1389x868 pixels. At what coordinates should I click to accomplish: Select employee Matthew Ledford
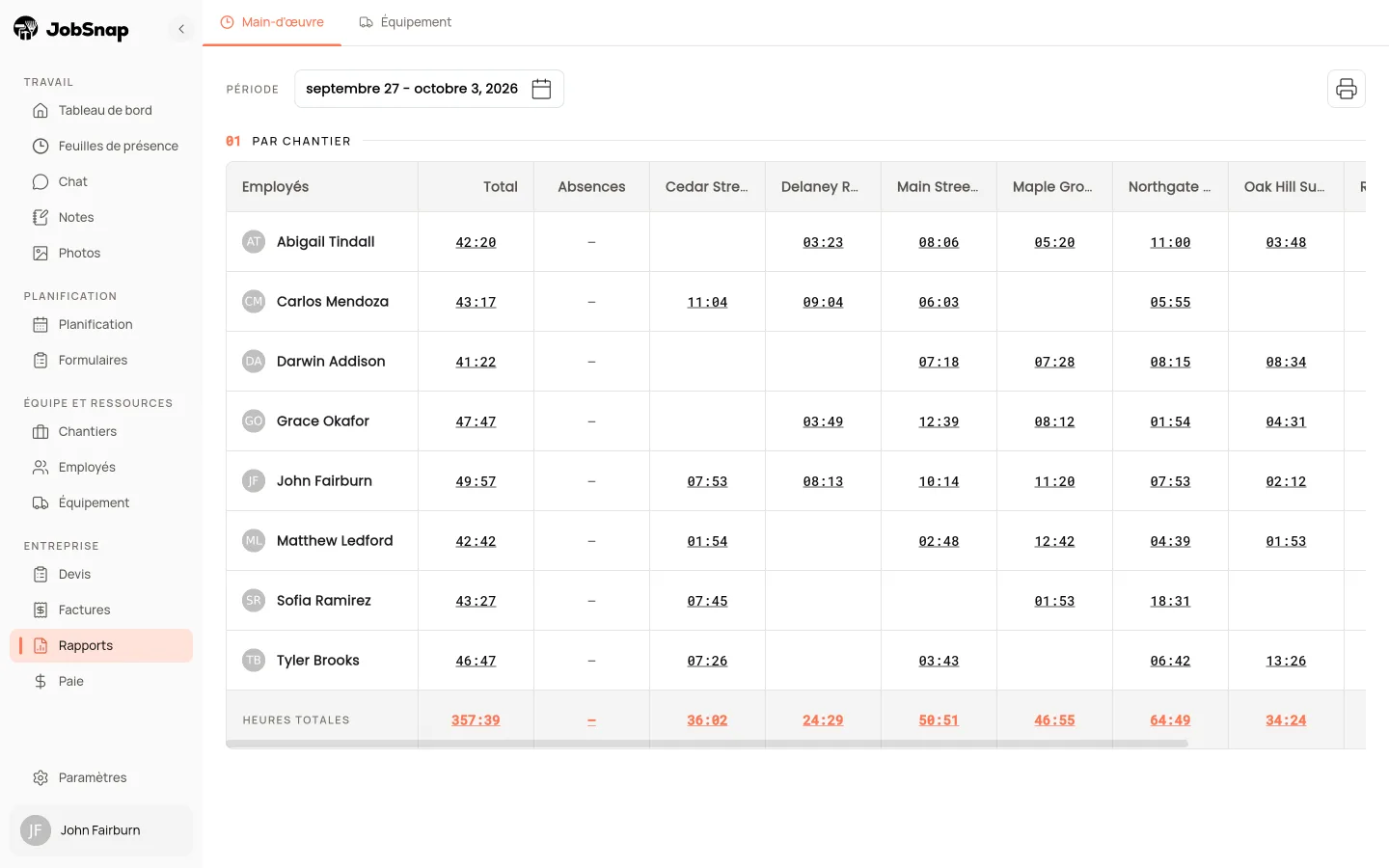335,541
